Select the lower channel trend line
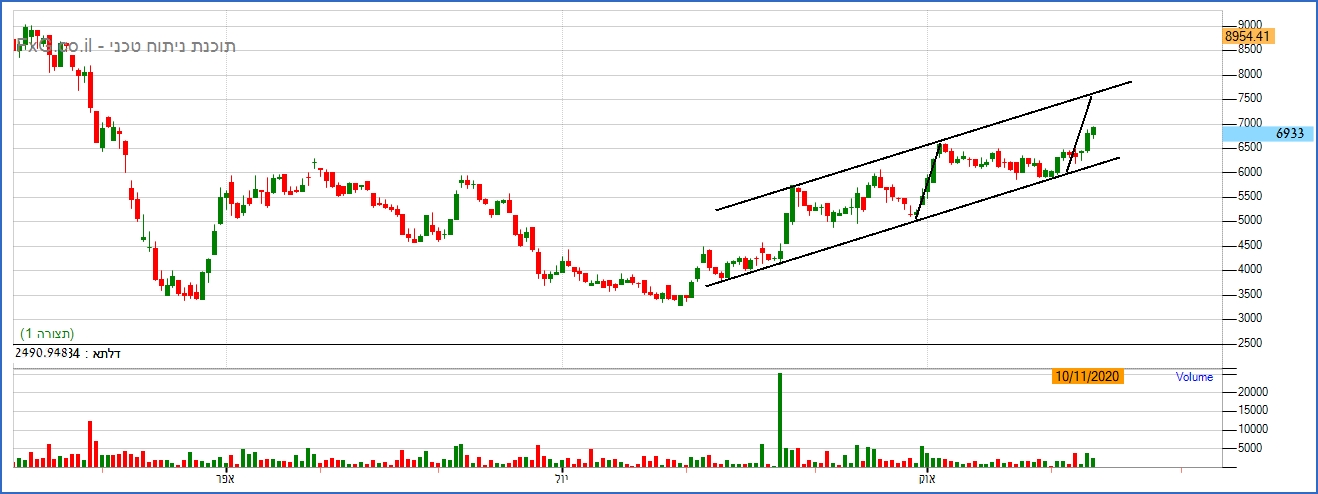 (912, 221)
